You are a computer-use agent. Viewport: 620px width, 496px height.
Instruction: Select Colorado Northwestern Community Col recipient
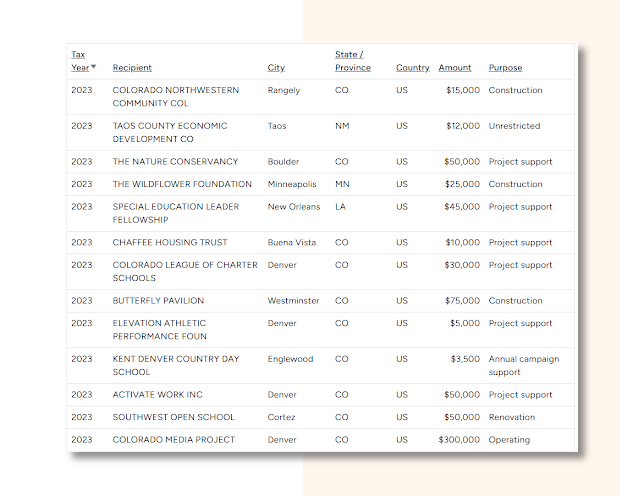tap(176, 97)
